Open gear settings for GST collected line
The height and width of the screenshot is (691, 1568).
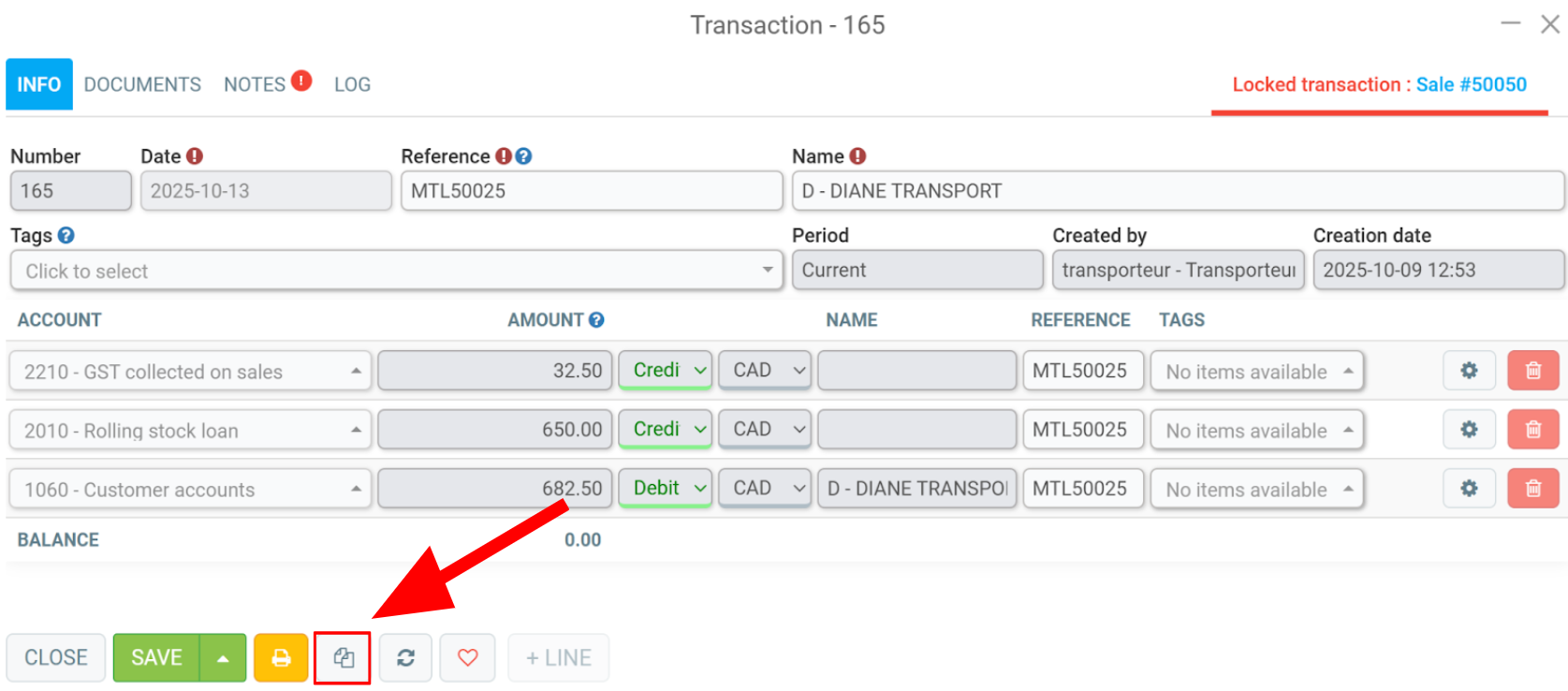[1469, 371]
